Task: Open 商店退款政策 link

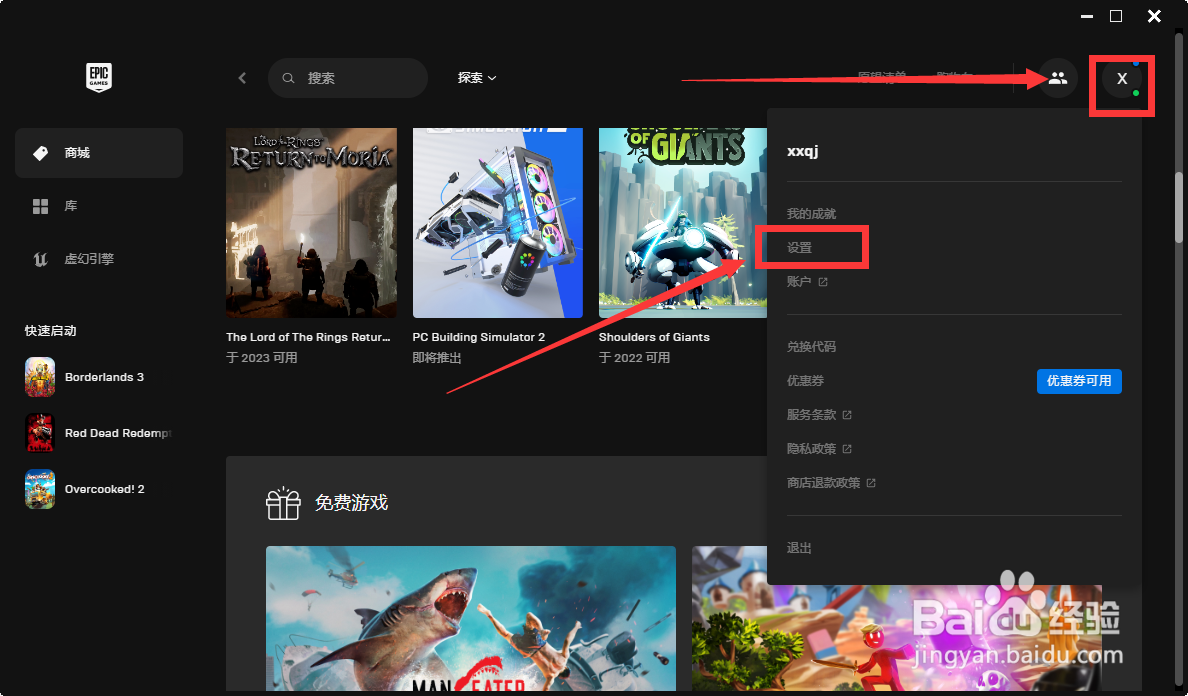Action: coord(831,483)
